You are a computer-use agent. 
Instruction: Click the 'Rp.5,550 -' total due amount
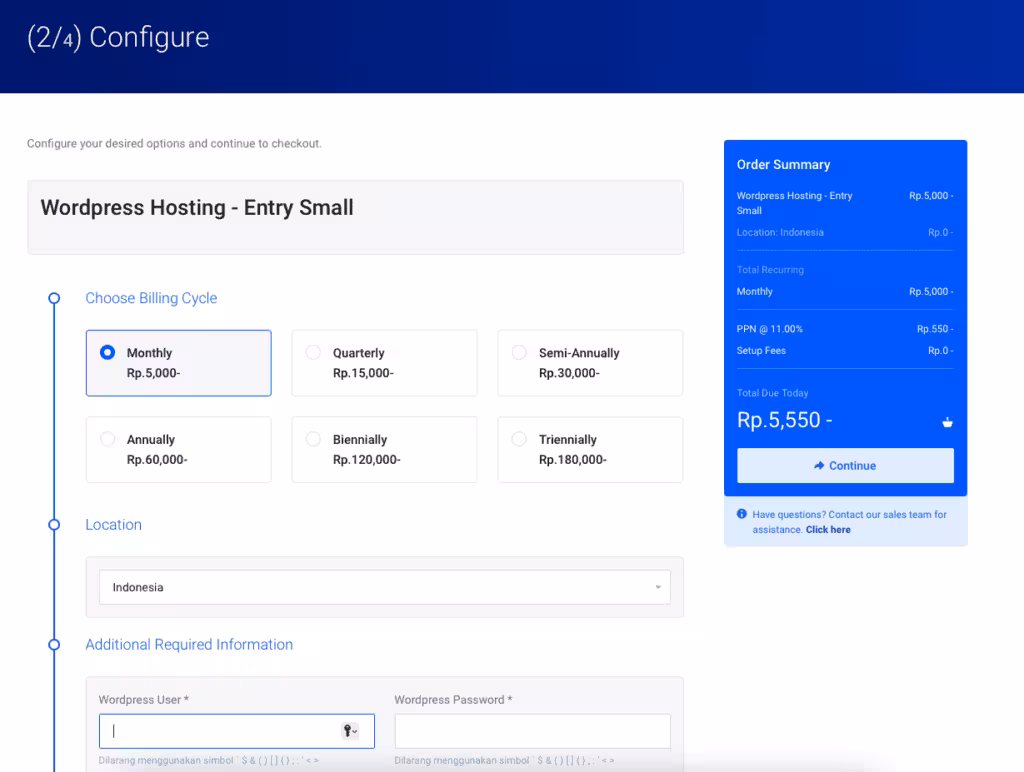tap(784, 420)
